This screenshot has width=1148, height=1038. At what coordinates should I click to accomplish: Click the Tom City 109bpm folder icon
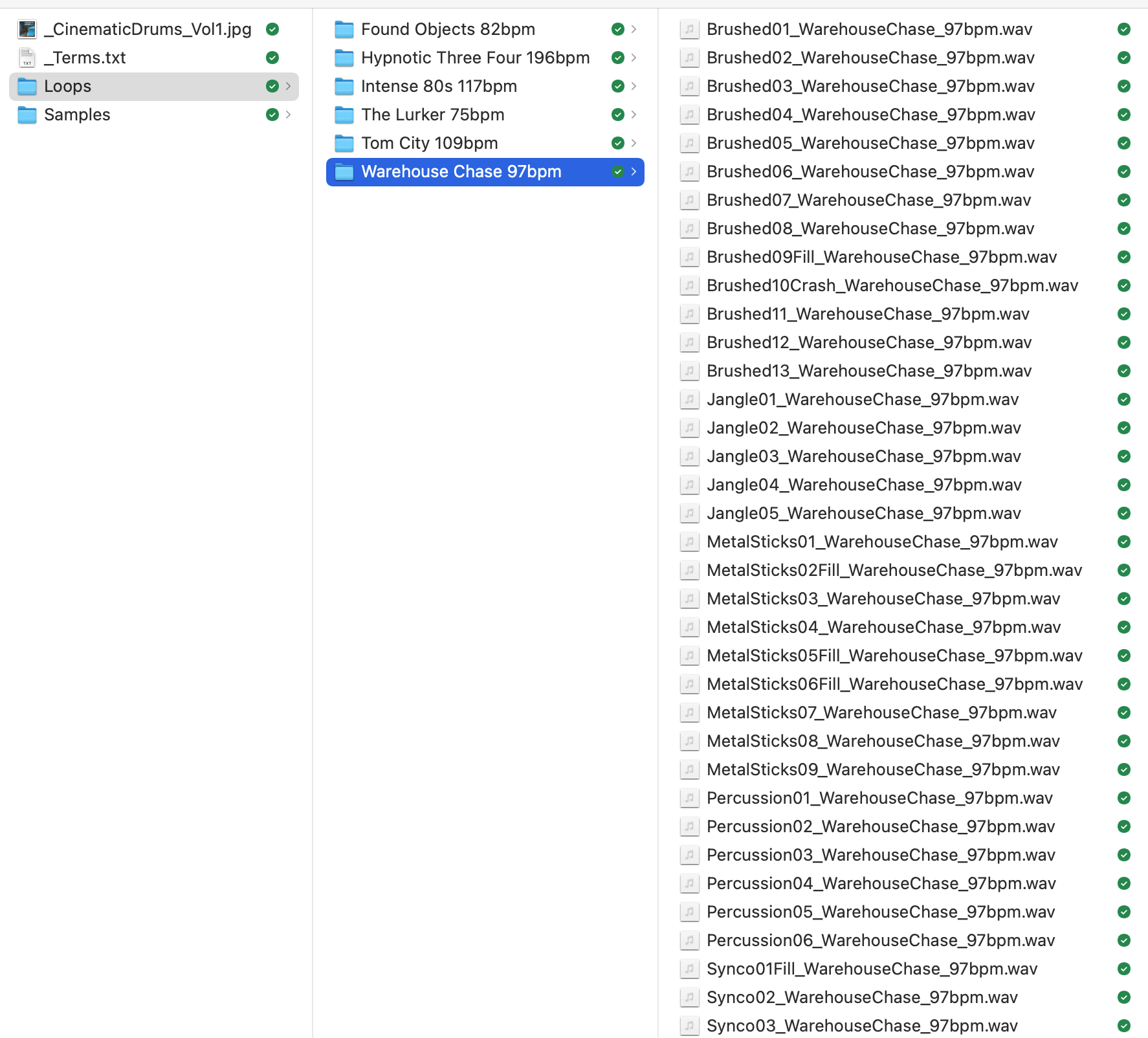[x=344, y=143]
